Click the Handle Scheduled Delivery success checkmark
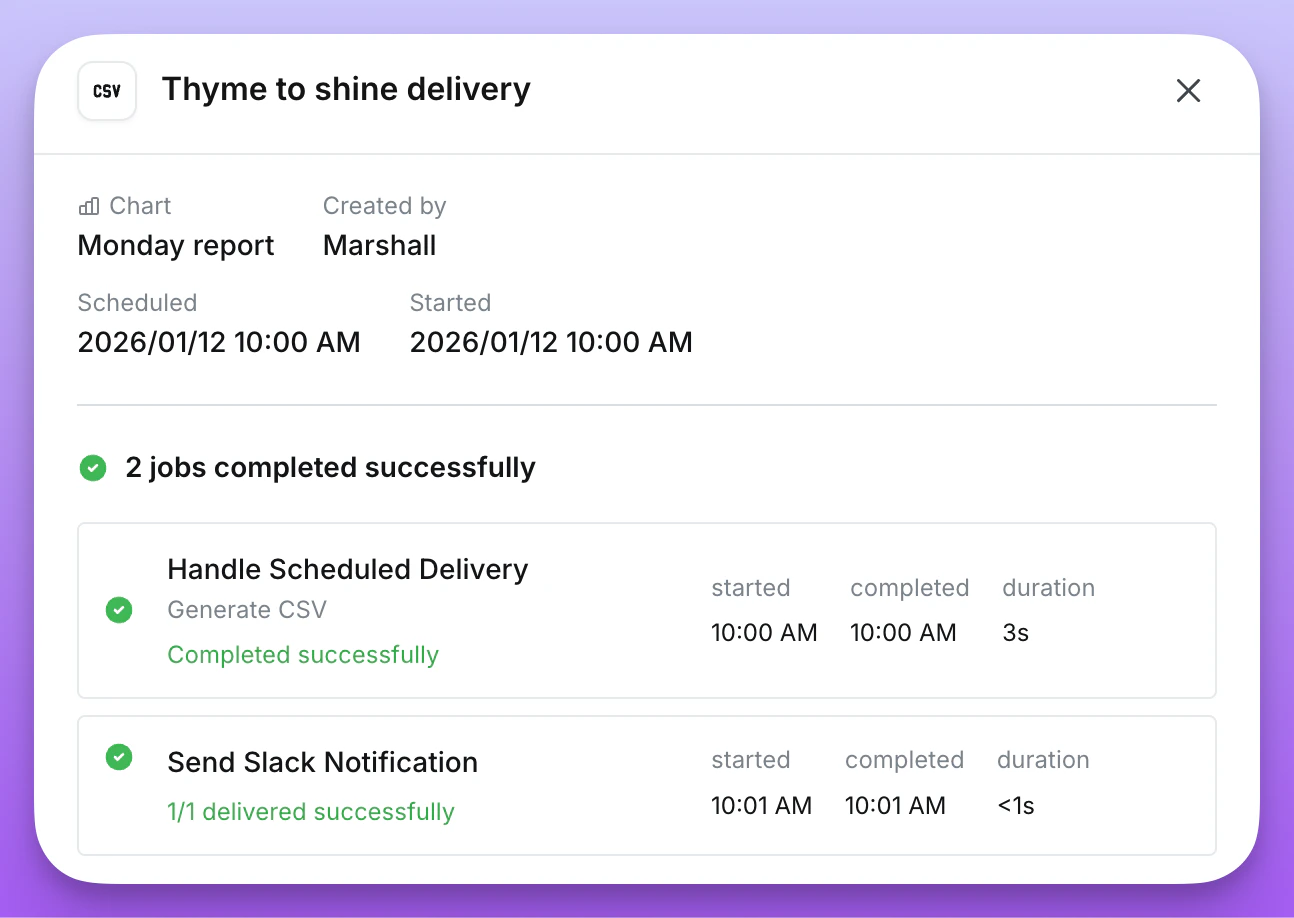This screenshot has height=918, width=1294. pyautogui.click(x=119, y=610)
